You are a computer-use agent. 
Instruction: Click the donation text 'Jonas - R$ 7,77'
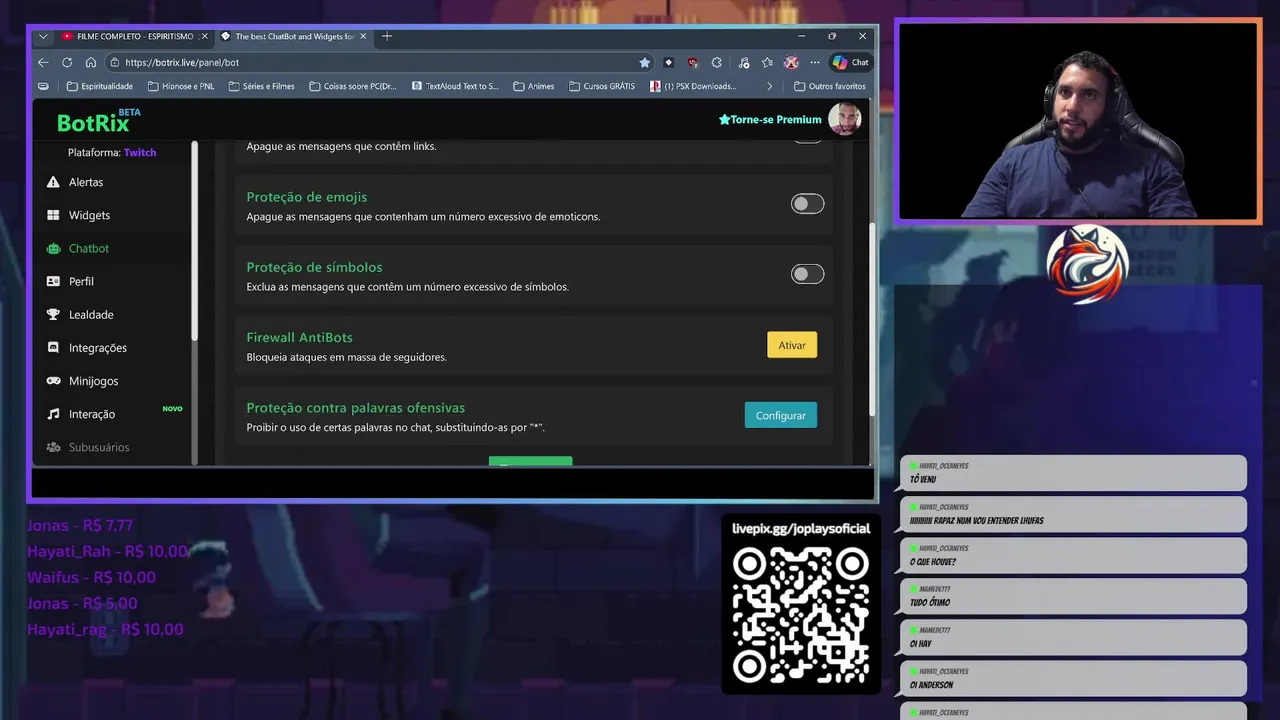coord(80,525)
